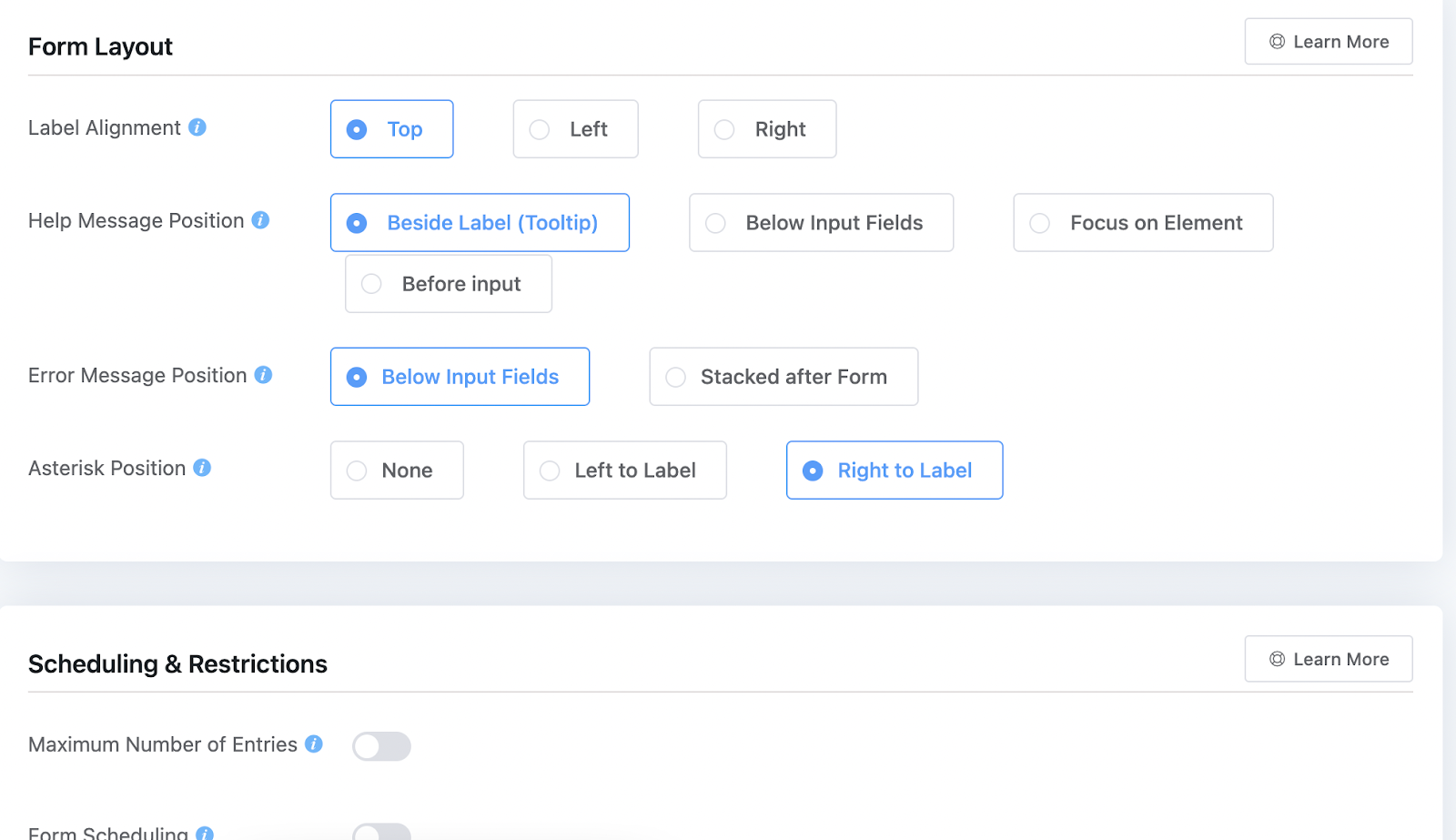This screenshot has height=840, width=1456.
Task: Click info icon beside Label Alignment
Action: (197, 127)
